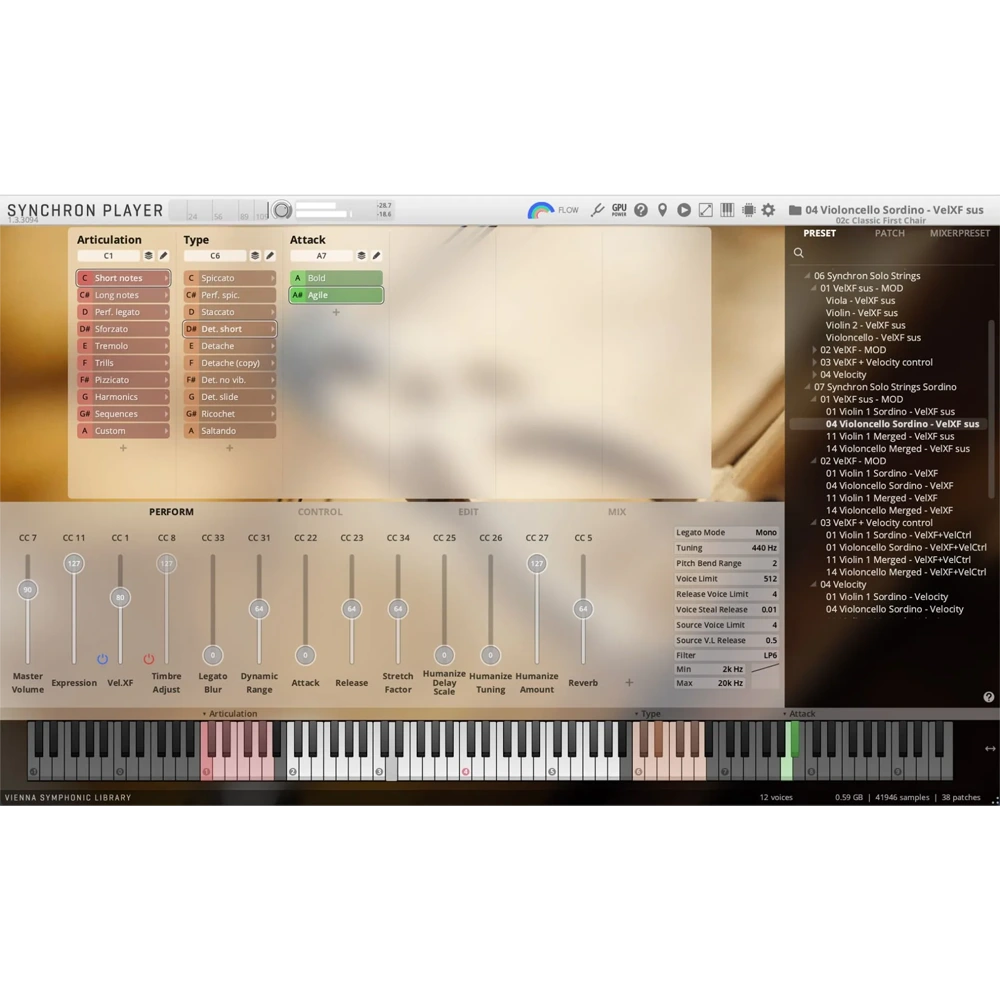
Task: Open preset folder icon
Action: 795,210
